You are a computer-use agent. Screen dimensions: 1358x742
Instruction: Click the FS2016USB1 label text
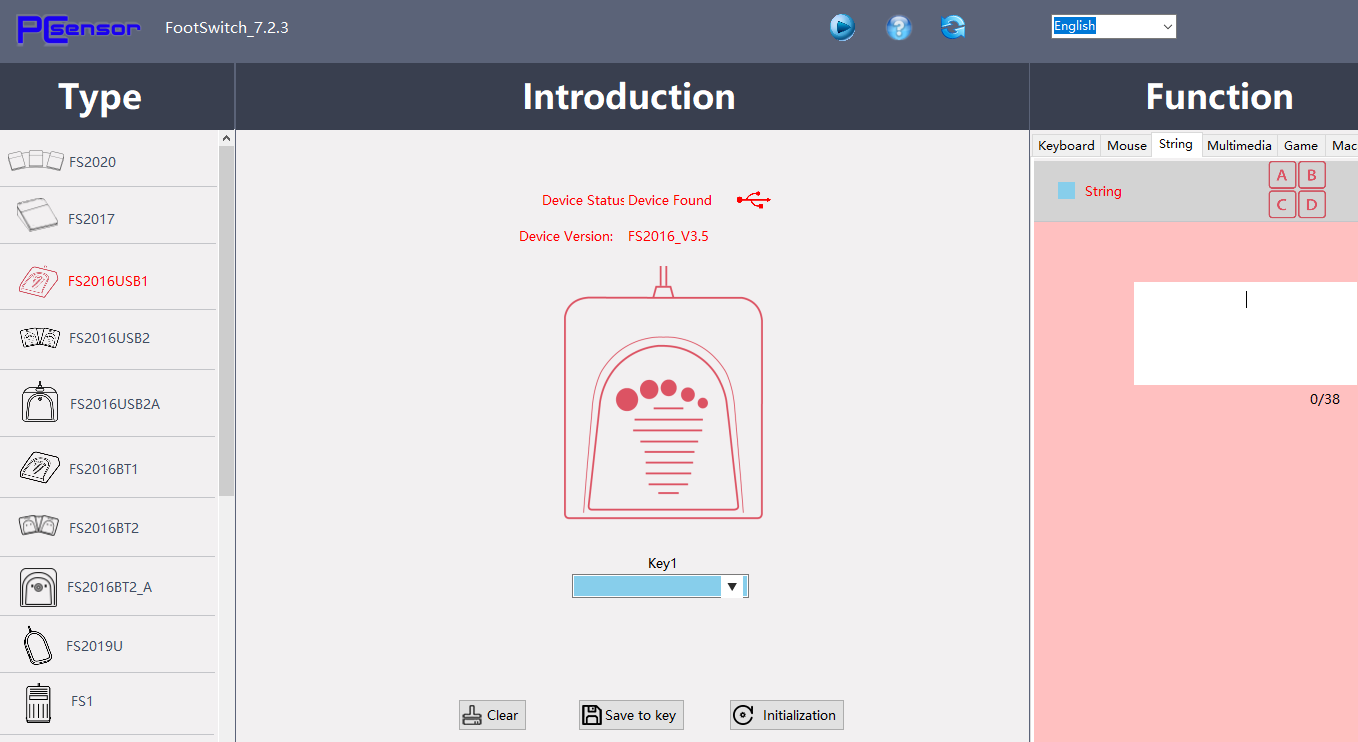point(108,281)
